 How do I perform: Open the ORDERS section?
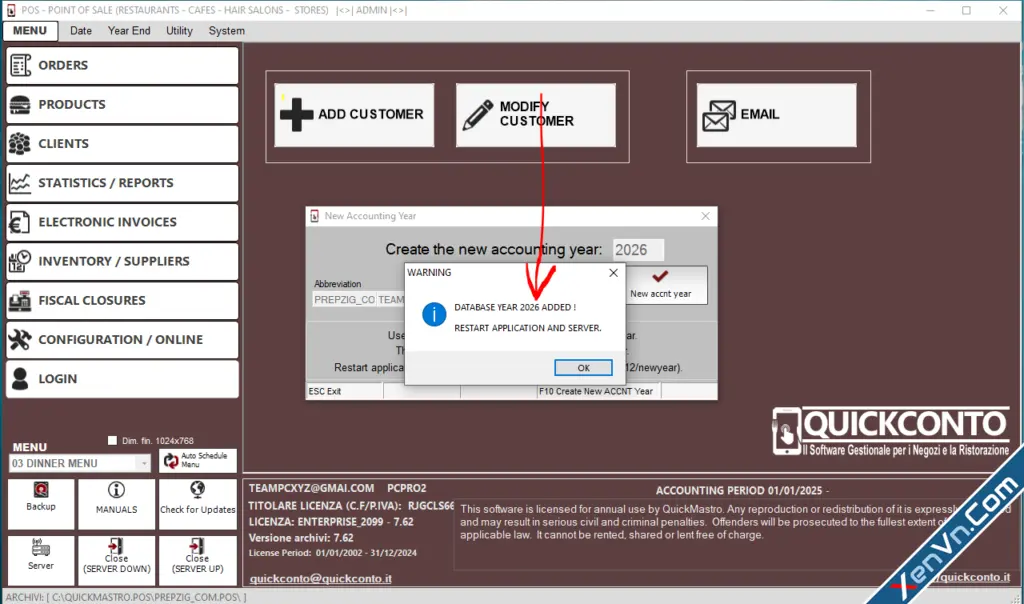(x=122, y=65)
